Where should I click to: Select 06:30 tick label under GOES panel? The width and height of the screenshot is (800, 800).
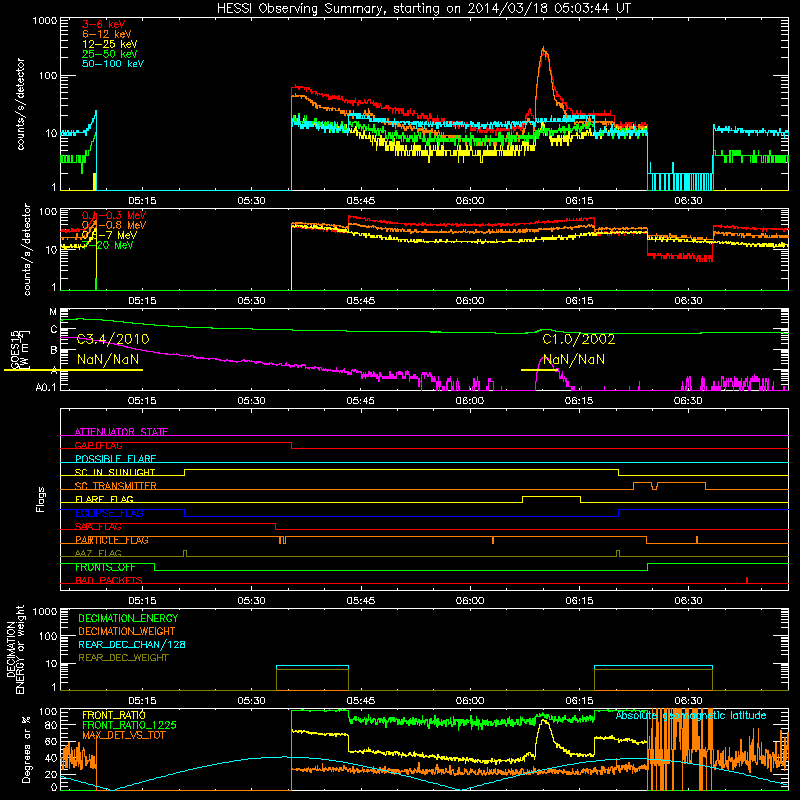688,401
